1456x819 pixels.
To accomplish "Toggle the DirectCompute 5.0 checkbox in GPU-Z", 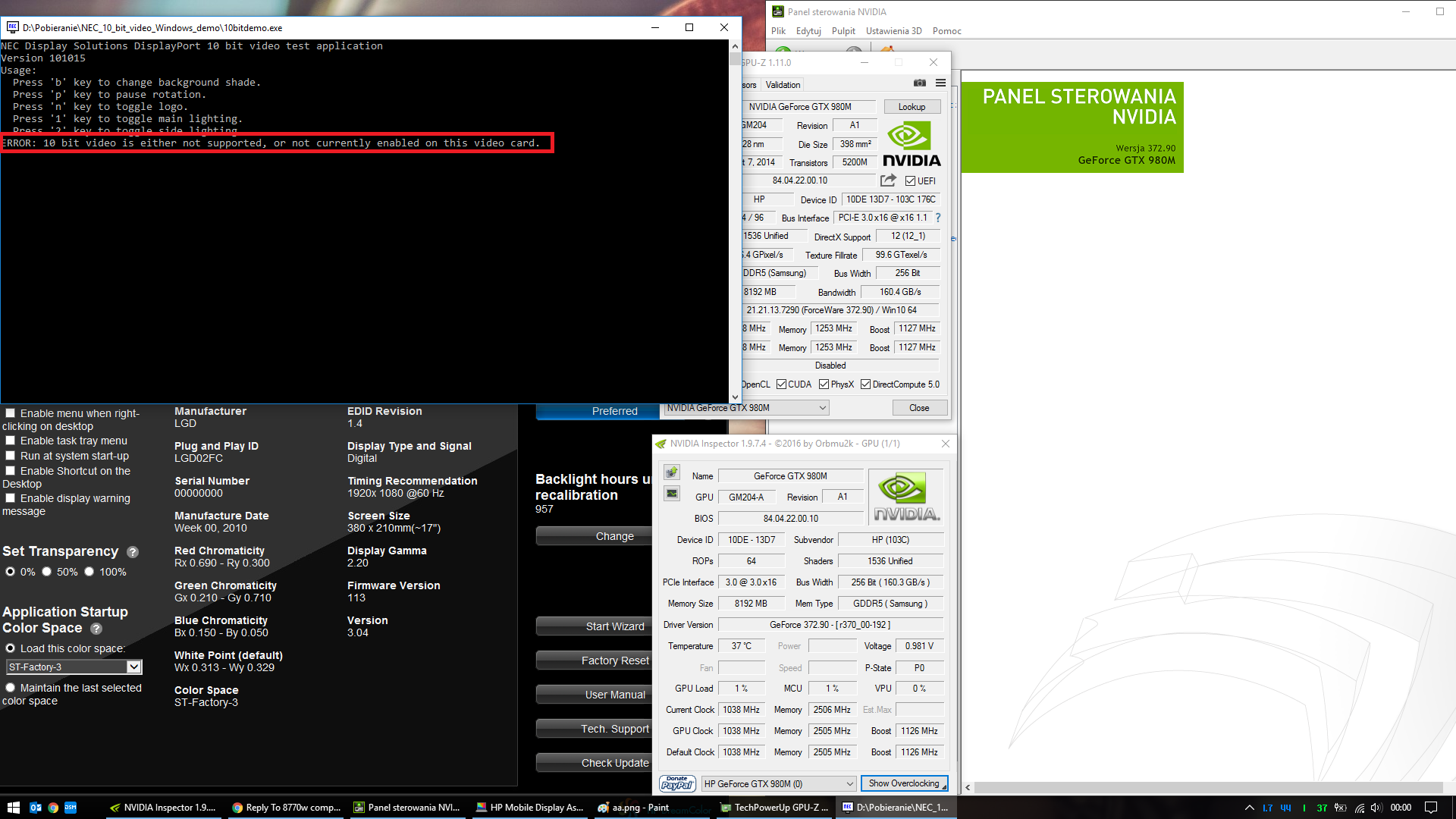I will (865, 384).
